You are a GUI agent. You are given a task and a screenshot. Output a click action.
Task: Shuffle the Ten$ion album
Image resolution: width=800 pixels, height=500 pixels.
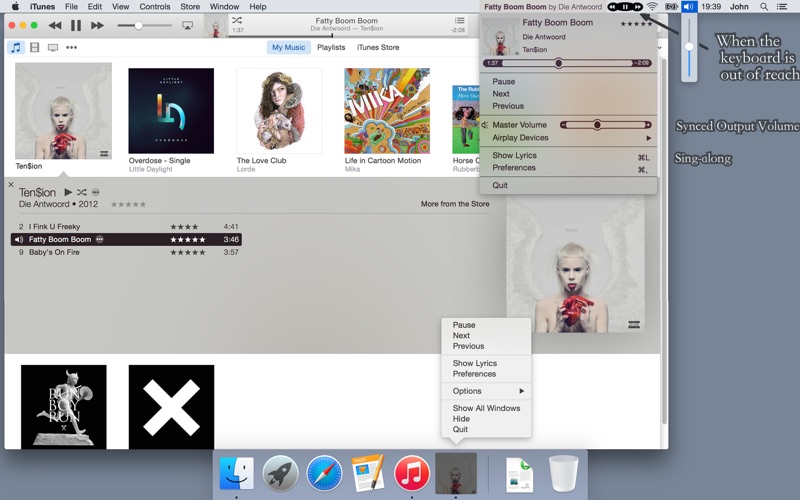pyautogui.click(x=82, y=192)
